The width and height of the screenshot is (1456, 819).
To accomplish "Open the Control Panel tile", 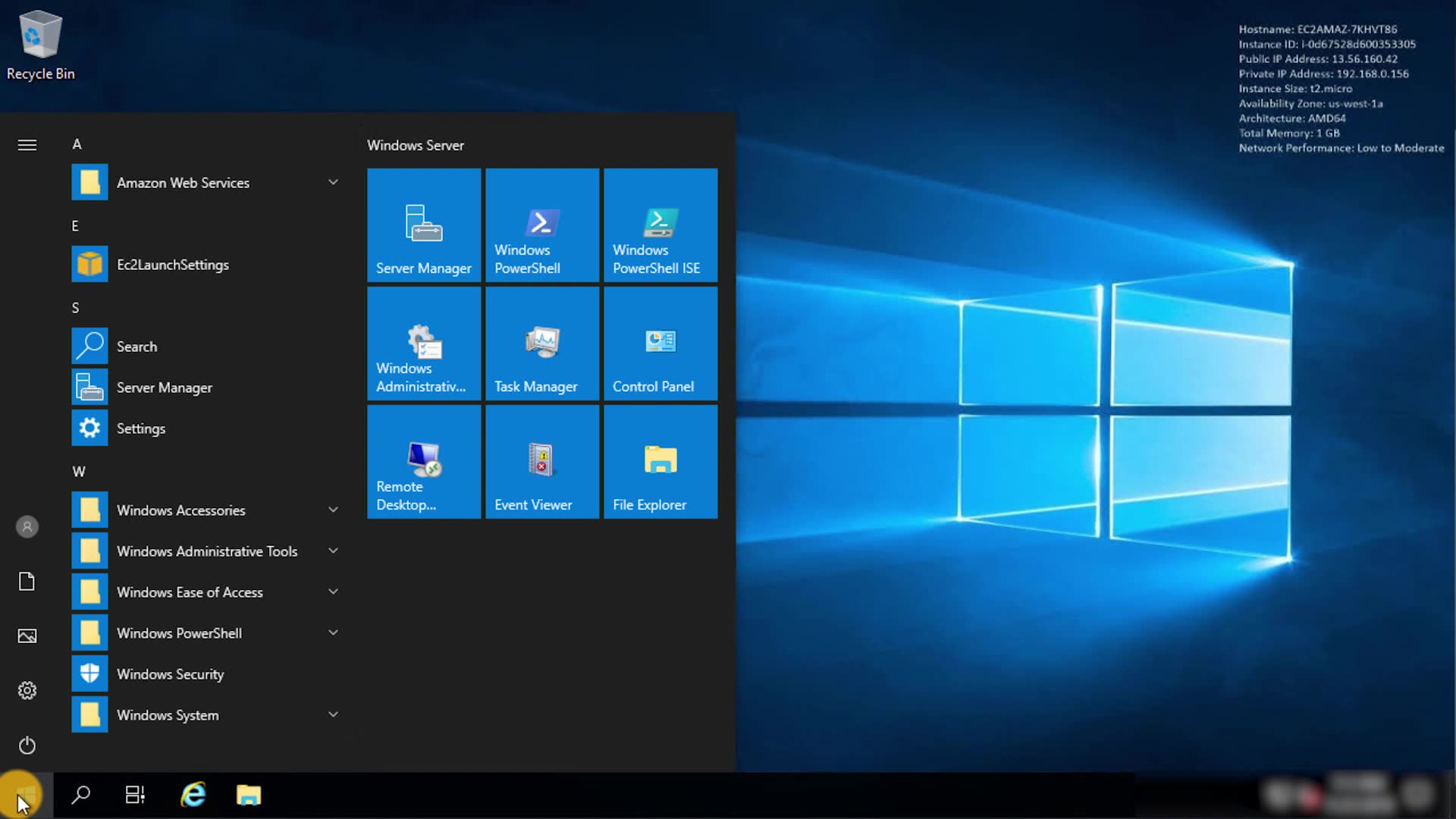I will [661, 344].
